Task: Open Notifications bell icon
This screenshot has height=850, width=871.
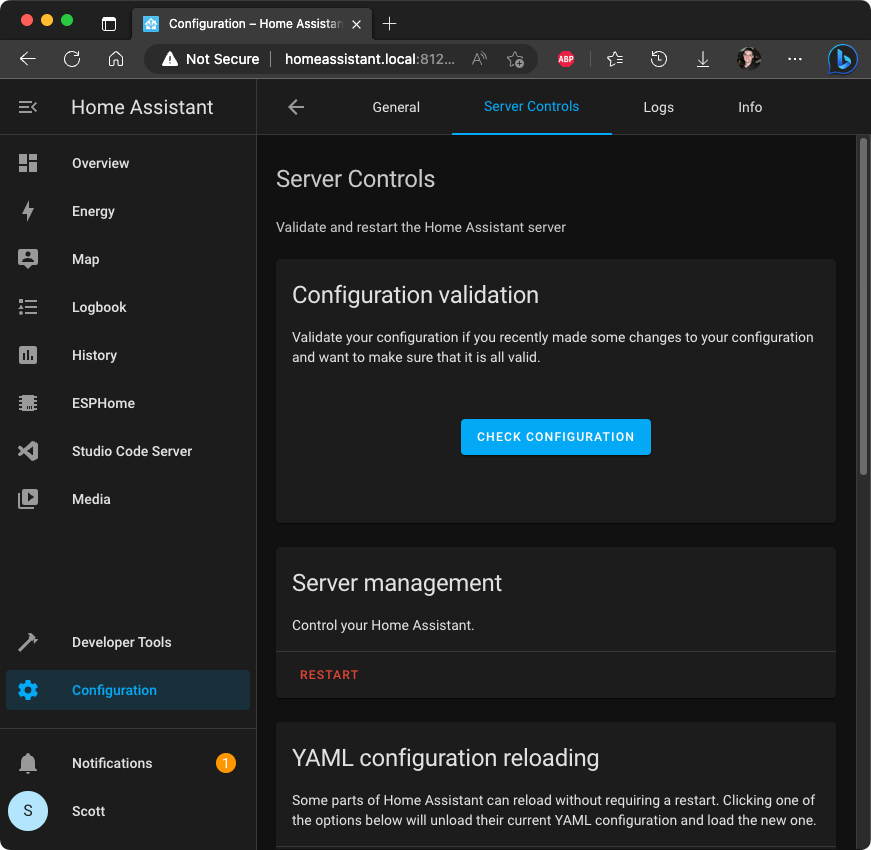Action: (x=28, y=763)
